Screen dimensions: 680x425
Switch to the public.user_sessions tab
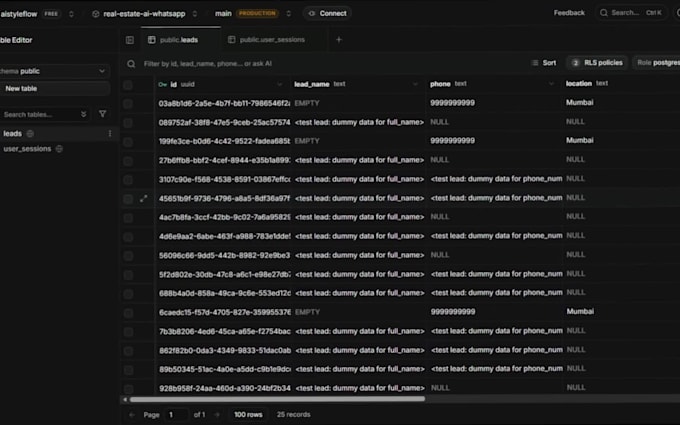[x=272, y=40]
